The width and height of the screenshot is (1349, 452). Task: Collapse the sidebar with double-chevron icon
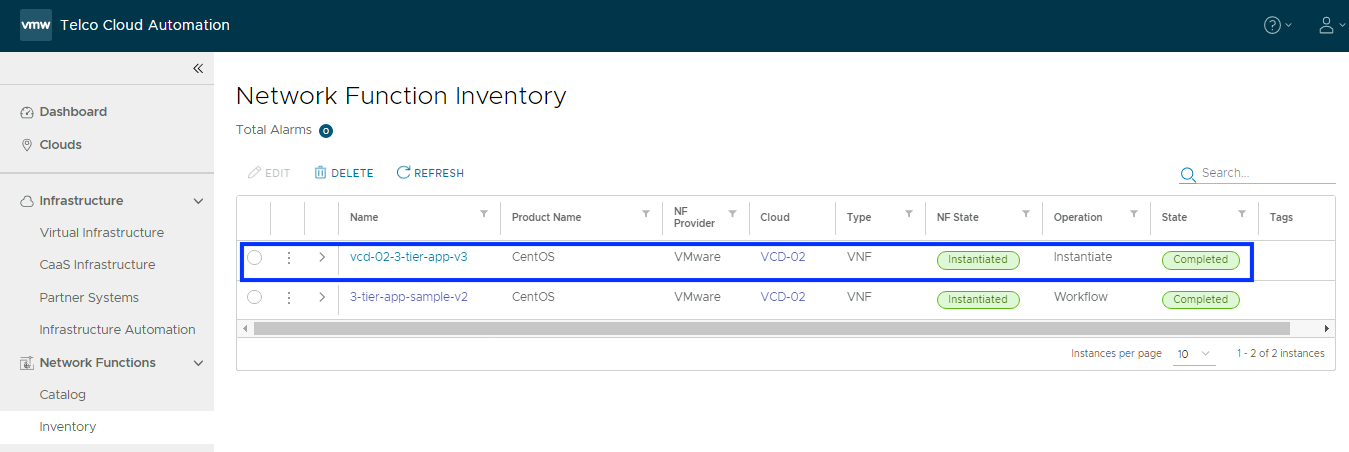tap(198, 69)
